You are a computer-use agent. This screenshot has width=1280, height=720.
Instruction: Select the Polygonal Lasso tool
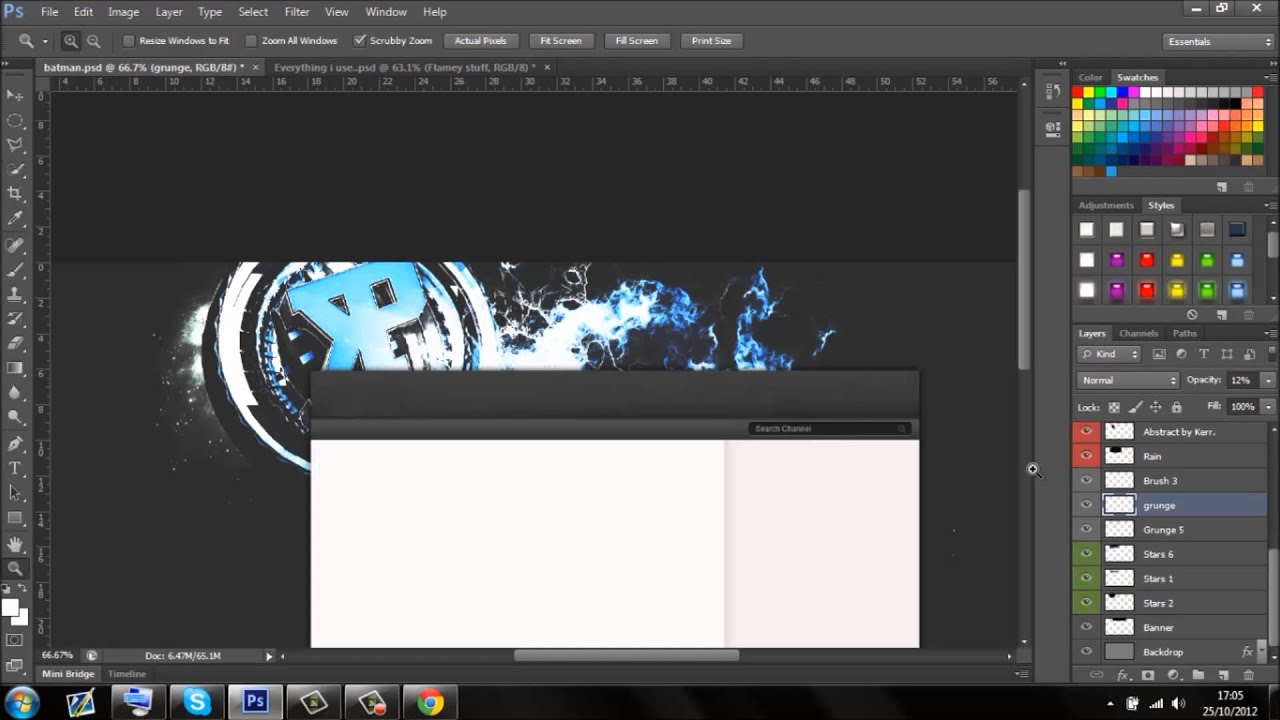[x=15, y=145]
